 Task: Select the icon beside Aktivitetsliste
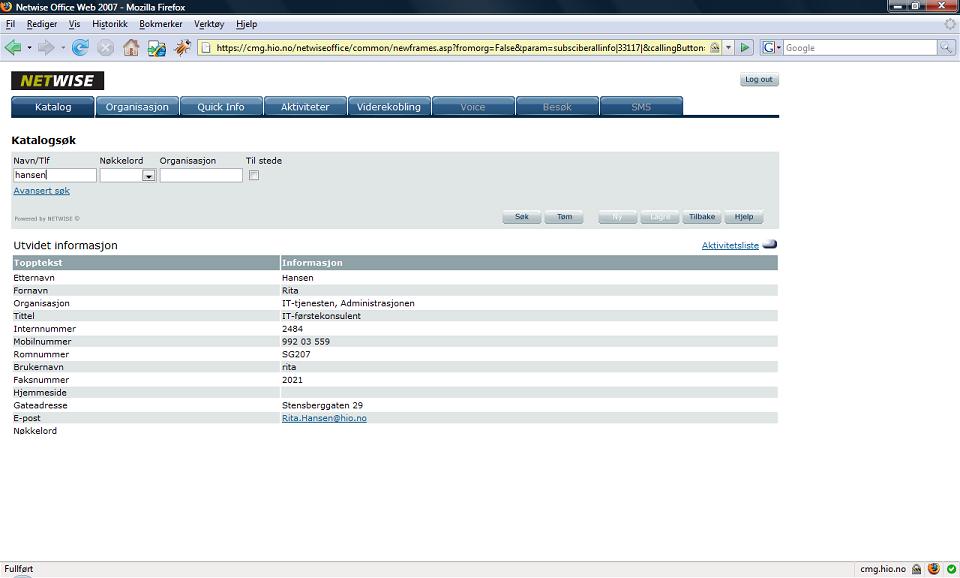(x=770, y=244)
